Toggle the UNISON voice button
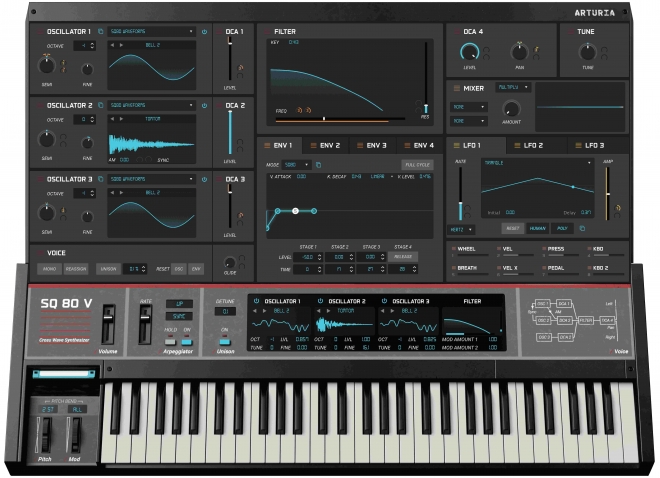The height and width of the screenshot is (478, 660). 106,269
